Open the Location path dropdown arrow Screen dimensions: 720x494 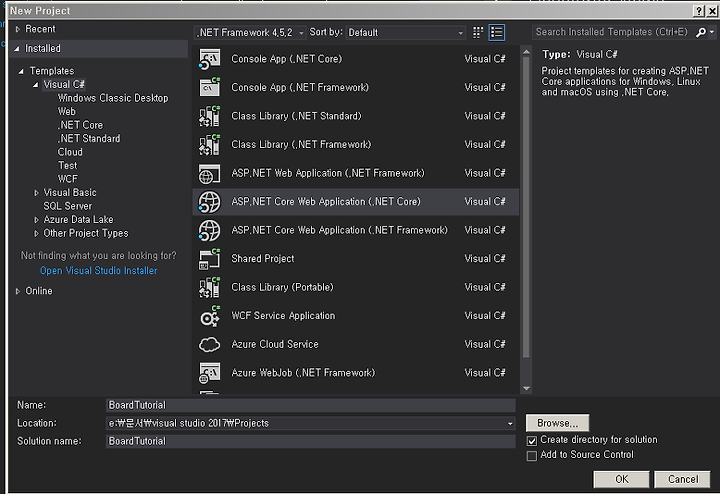tap(510, 423)
